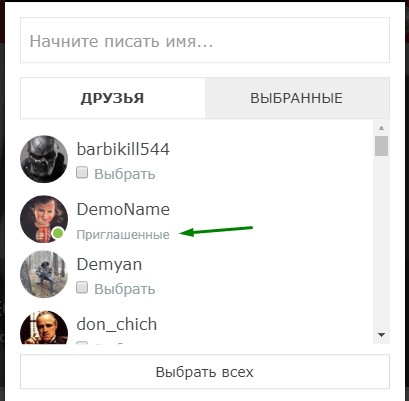Click barbikill544's avatar picture
409x401 pixels.
pos(44,159)
